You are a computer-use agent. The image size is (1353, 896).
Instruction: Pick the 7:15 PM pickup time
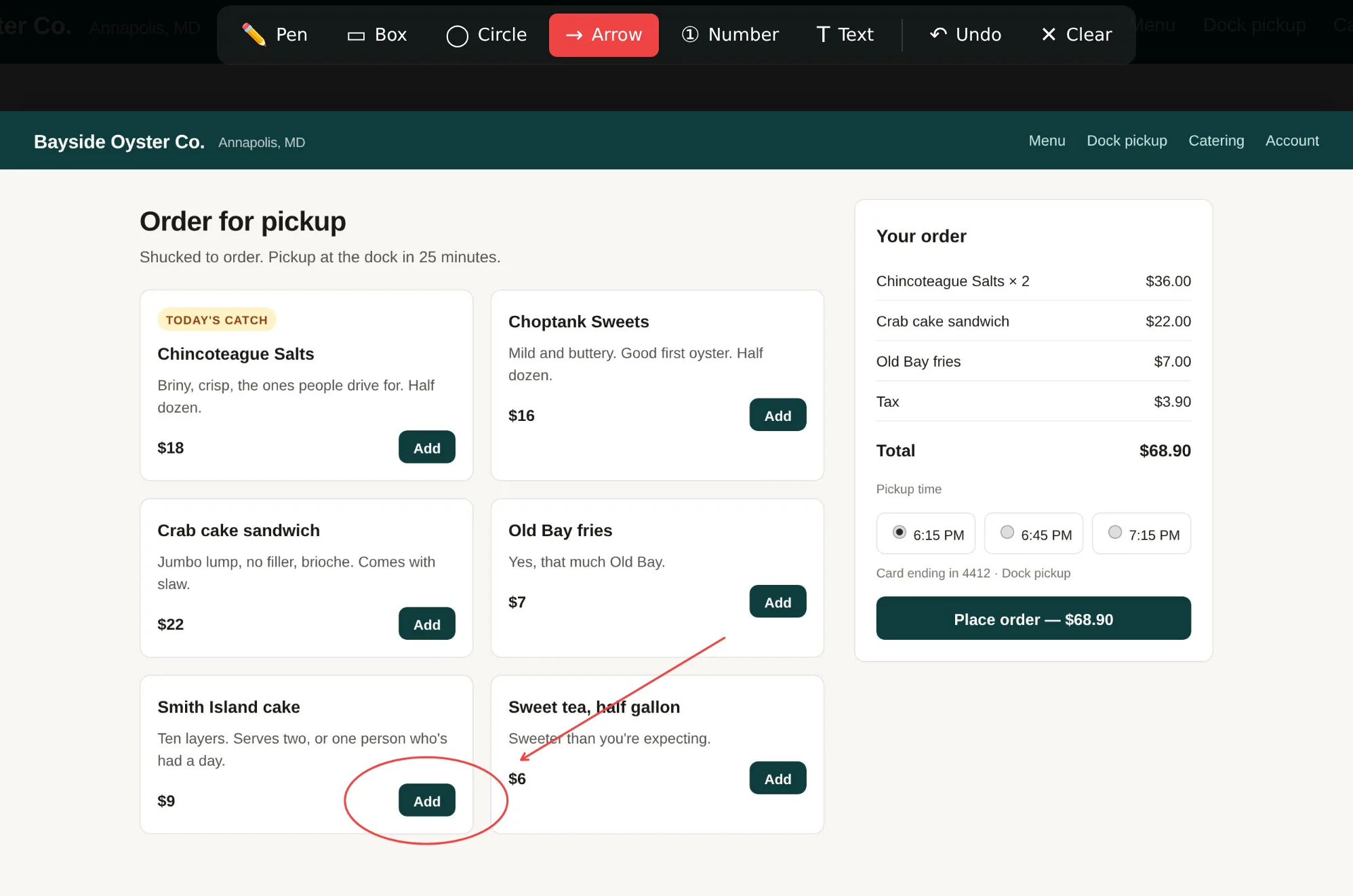coord(1142,534)
